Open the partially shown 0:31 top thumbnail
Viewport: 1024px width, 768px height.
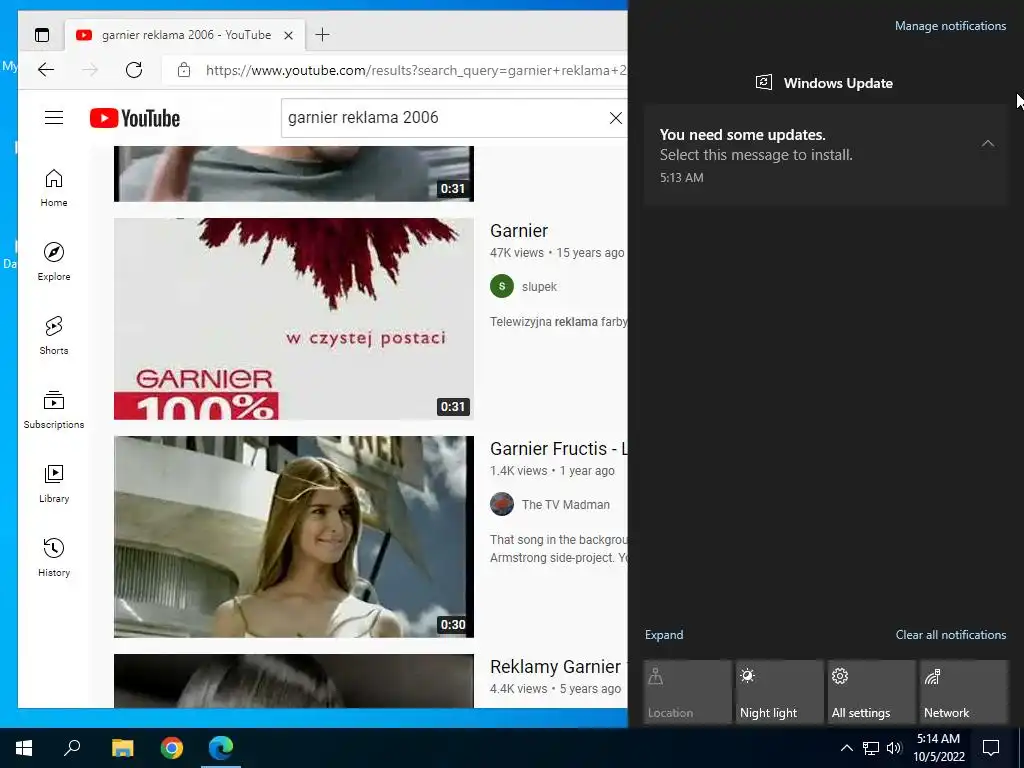(x=294, y=174)
